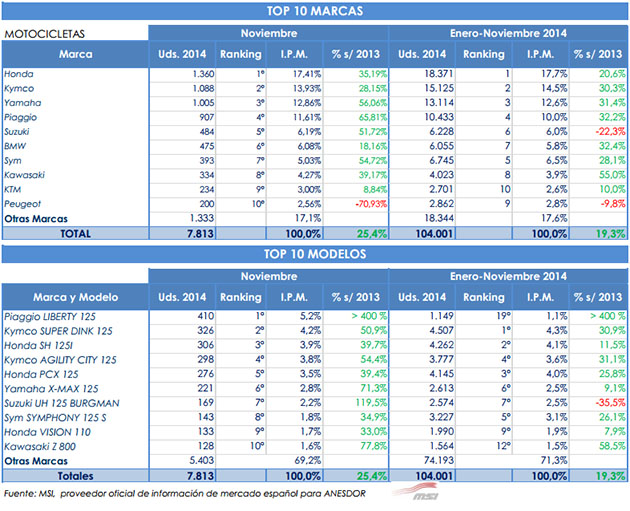630x511 pixels.
Task: Click models table Otras Marcas units 5.403
Action: [x=202, y=460]
